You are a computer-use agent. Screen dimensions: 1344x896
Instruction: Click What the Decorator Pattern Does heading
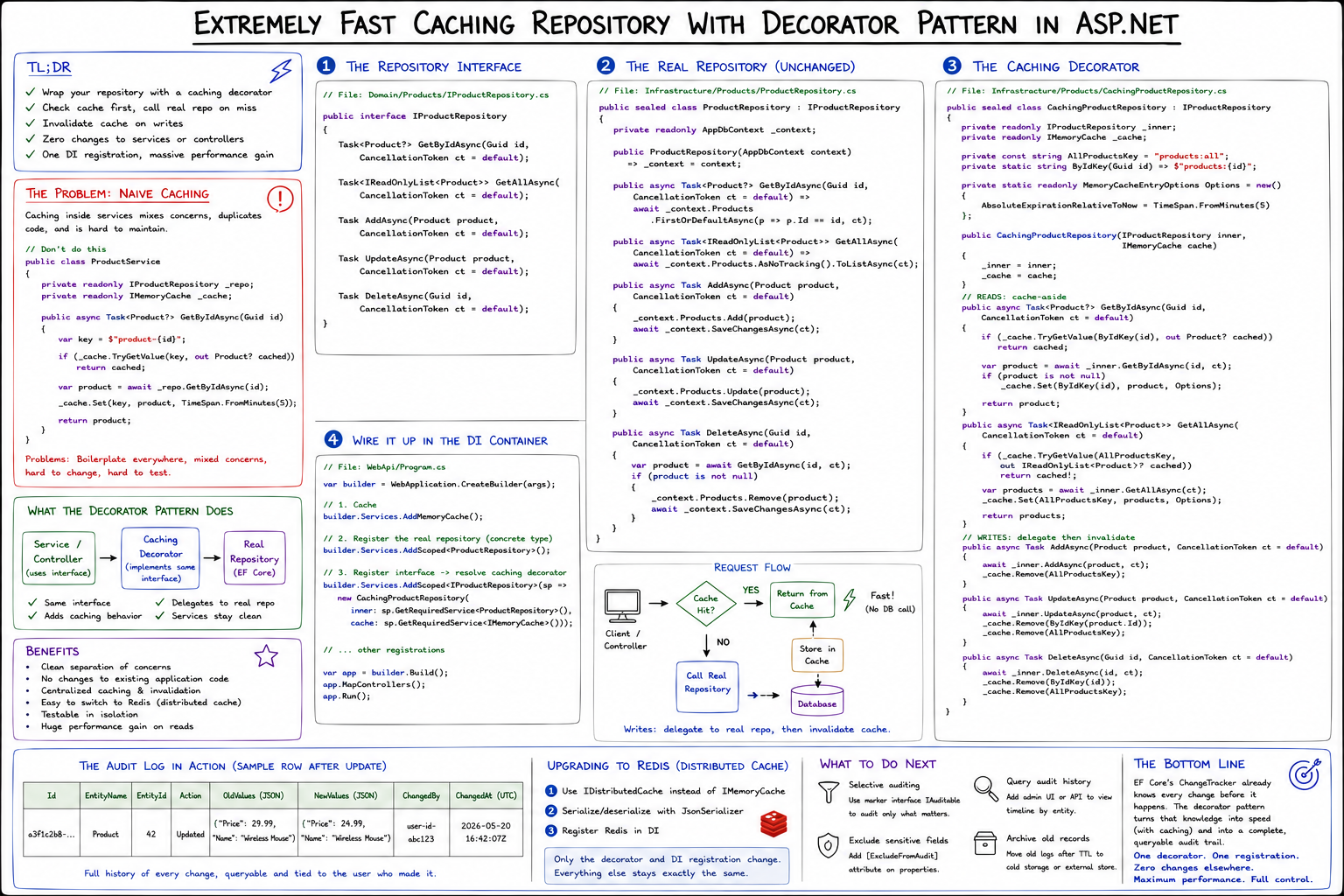point(129,510)
